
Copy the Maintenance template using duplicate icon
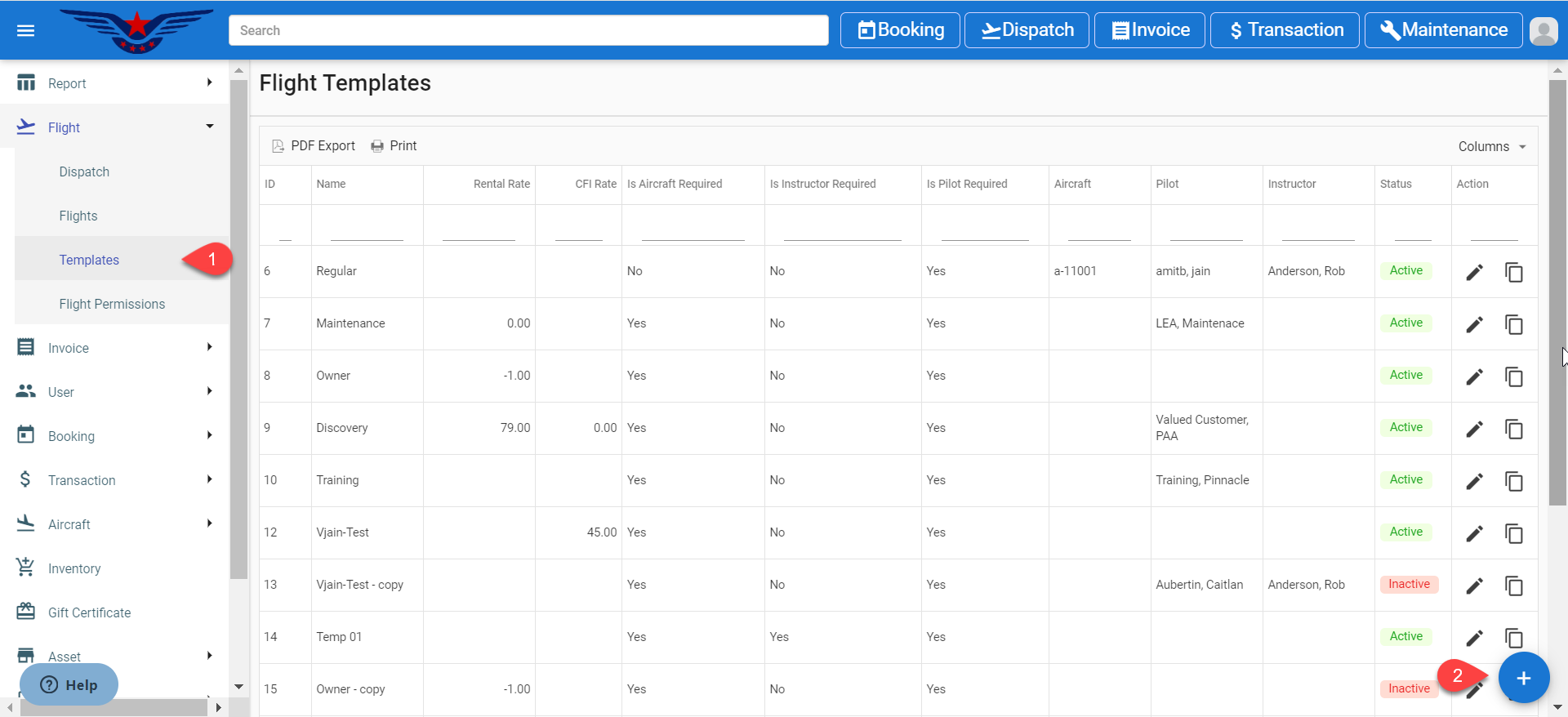1513,324
